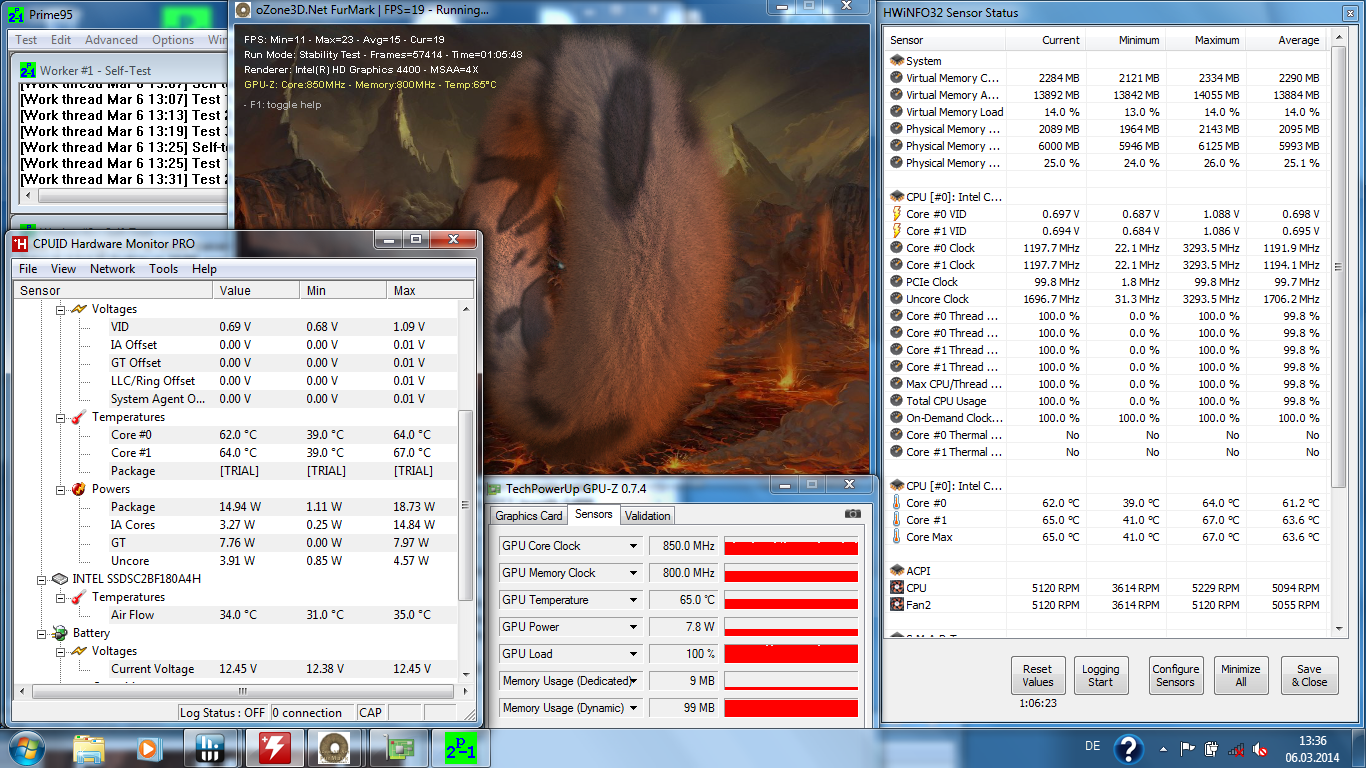Click the Average column header in HWiNFO

click(1287, 40)
